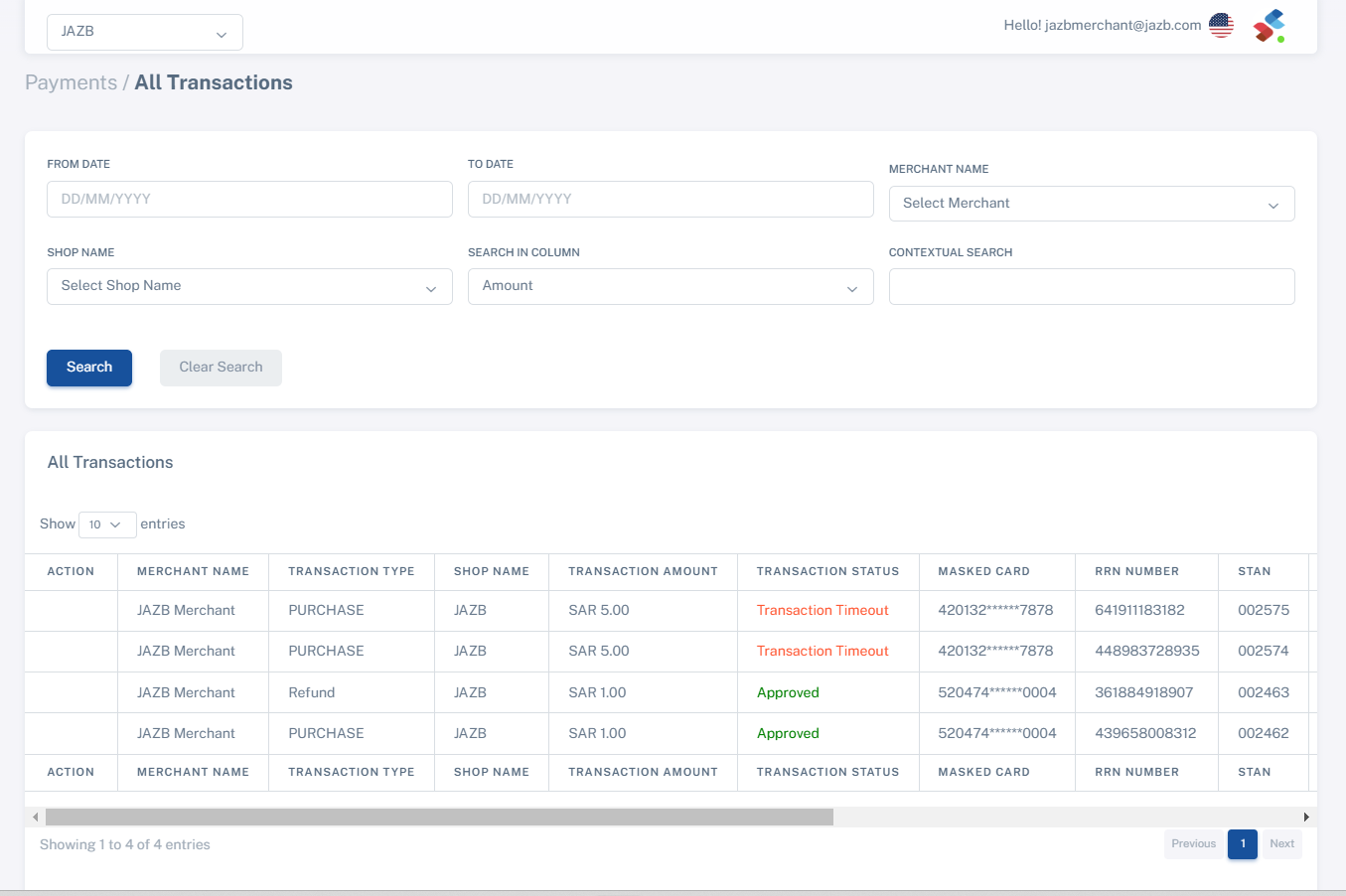Focus the From Date input field
This screenshot has width=1346, height=896.
point(249,200)
